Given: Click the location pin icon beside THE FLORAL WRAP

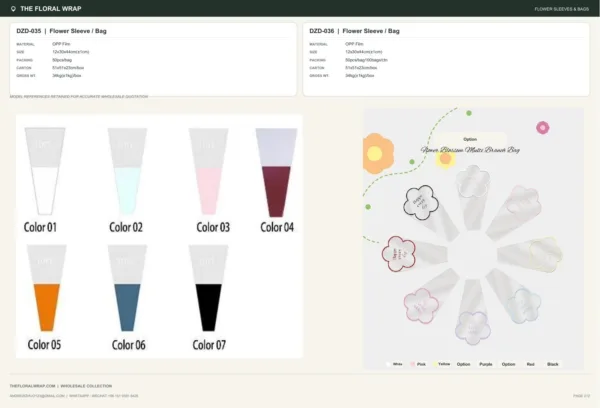Looking at the screenshot, I should 13,9.
